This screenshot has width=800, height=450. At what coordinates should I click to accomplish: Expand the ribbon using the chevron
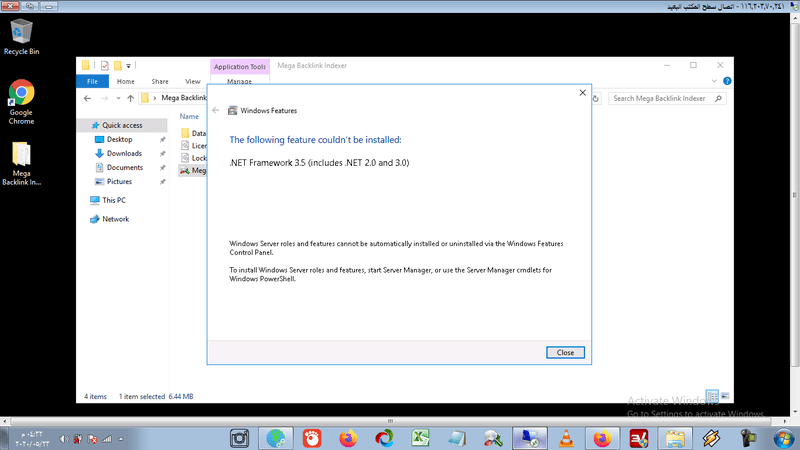pyautogui.click(x=714, y=81)
